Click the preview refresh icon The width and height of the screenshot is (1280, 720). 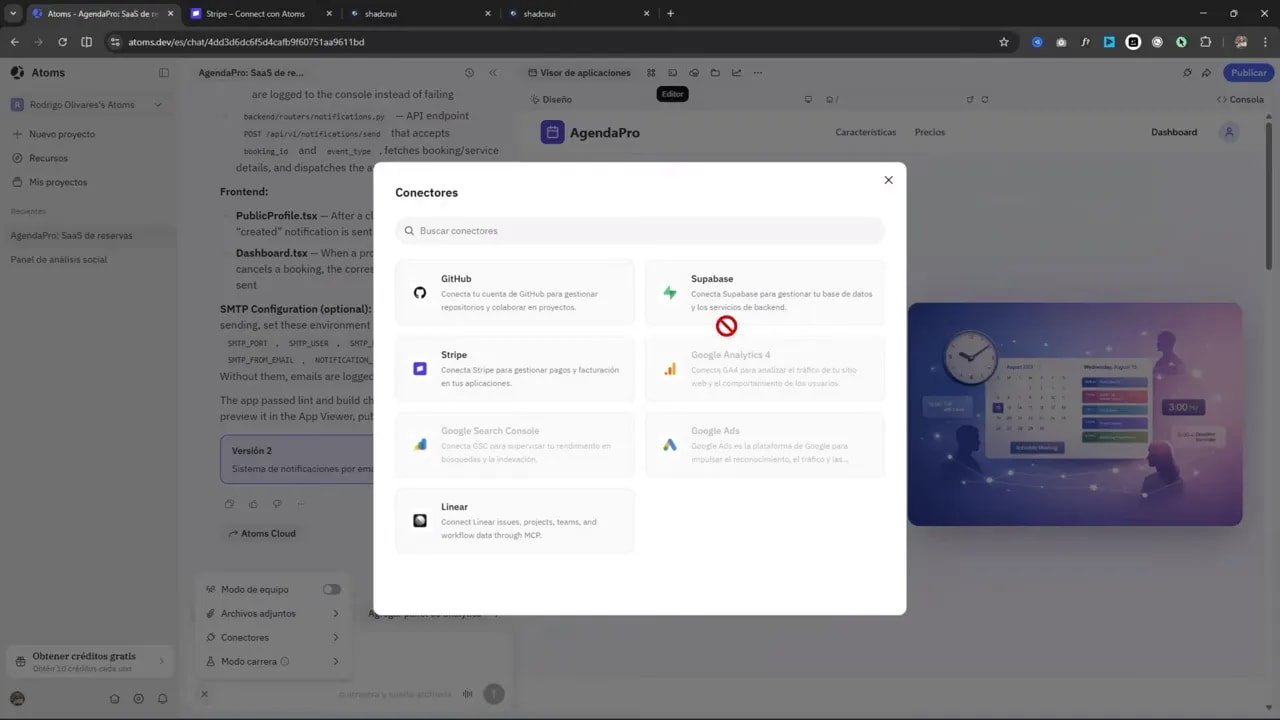(x=985, y=100)
